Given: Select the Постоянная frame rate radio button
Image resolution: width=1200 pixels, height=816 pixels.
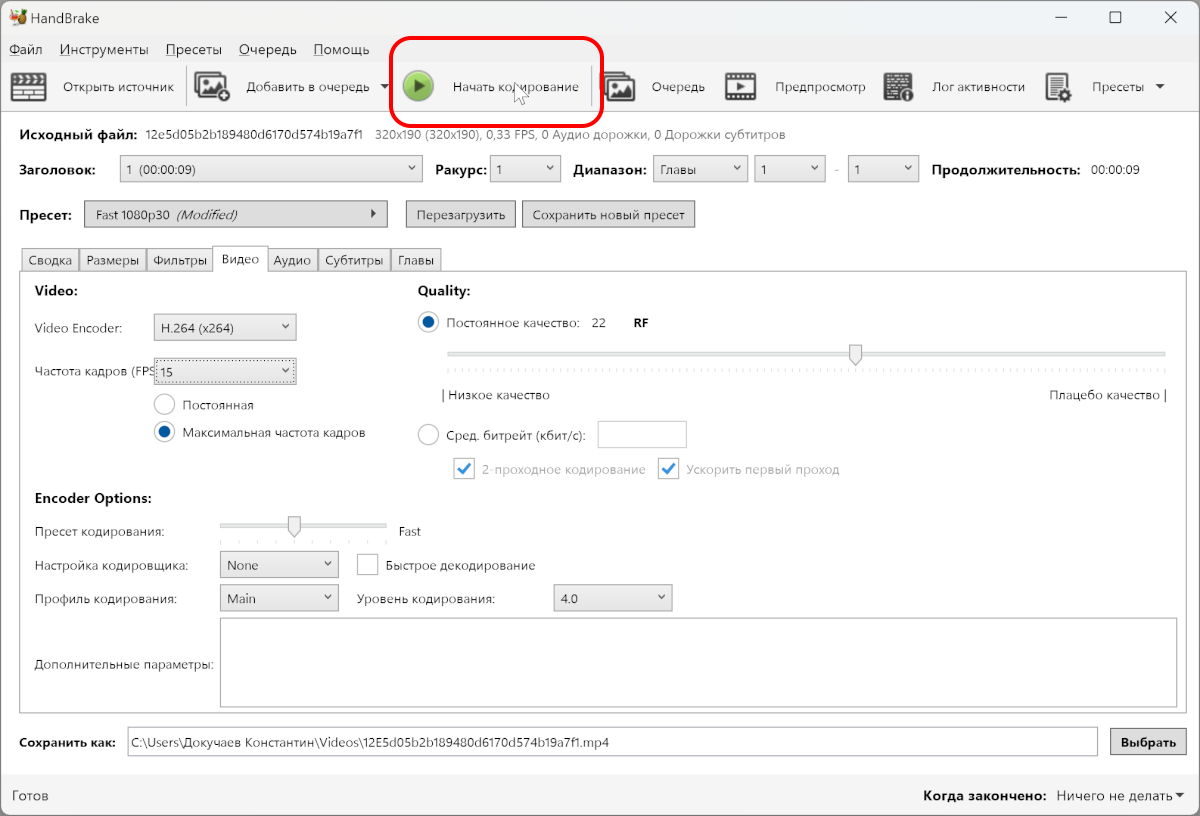Looking at the screenshot, I should [x=165, y=405].
